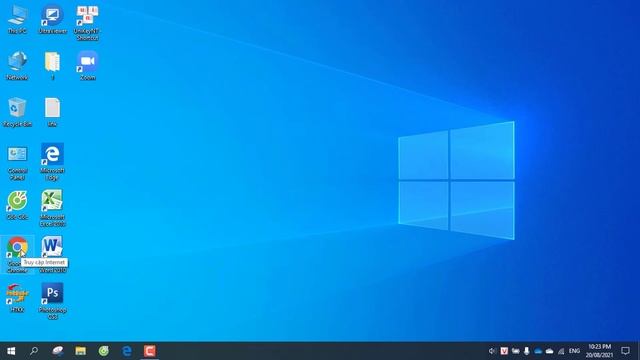Click Show Desktop sliver at taskbar end
The width and height of the screenshot is (640, 360).
638,351
